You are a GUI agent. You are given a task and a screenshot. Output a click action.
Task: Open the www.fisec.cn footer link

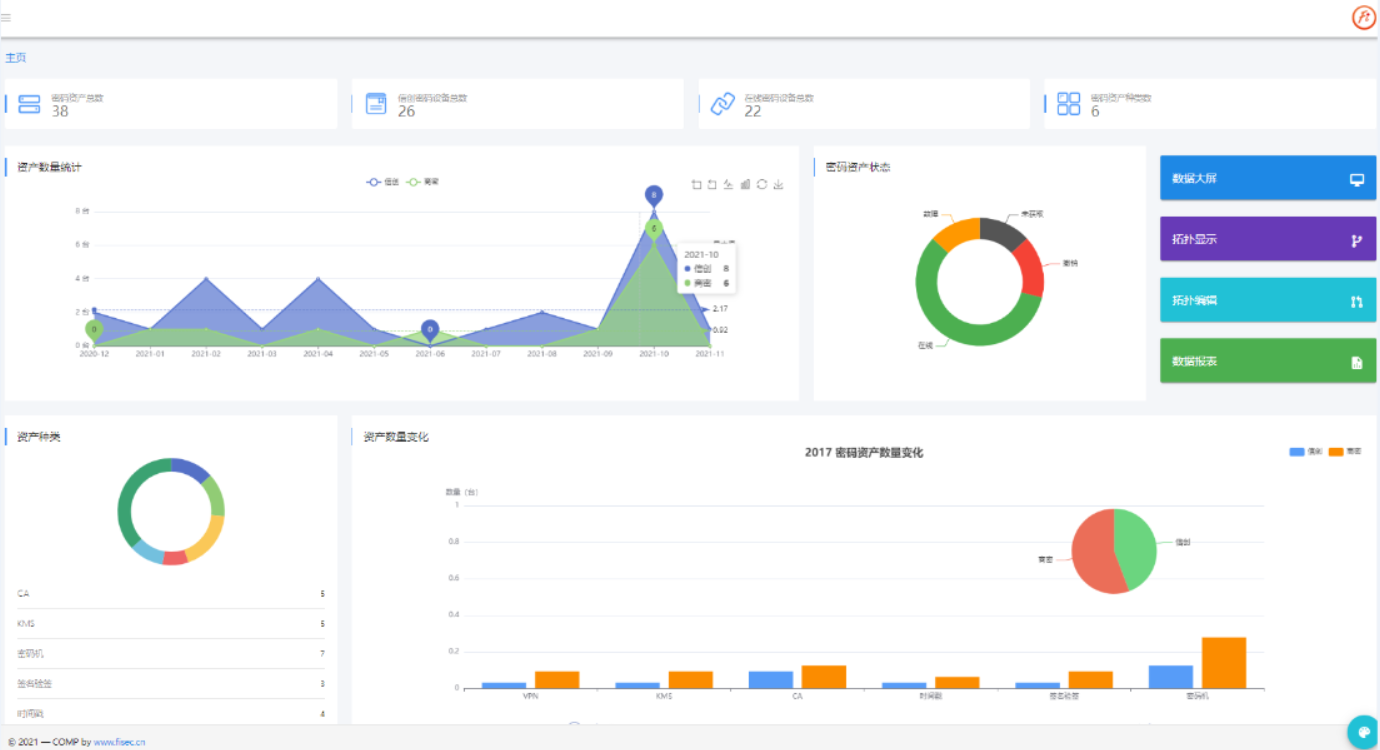[x=119, y=742]
